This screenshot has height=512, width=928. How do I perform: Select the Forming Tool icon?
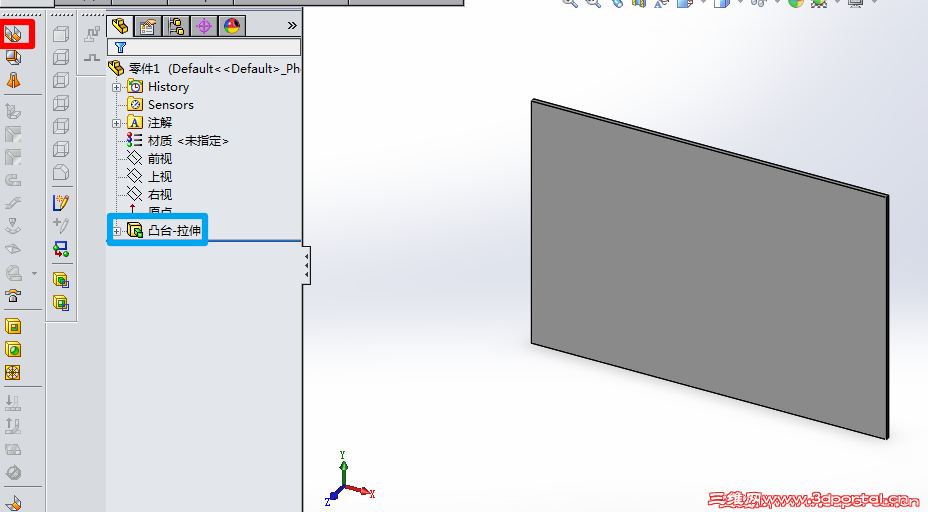(13, 295)
